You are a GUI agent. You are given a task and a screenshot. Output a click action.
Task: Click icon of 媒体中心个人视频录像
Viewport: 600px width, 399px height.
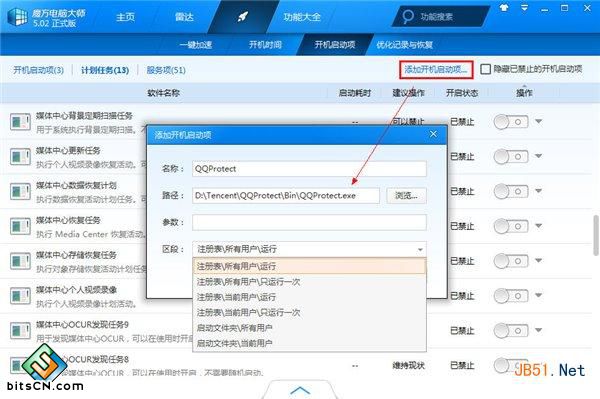20,296
